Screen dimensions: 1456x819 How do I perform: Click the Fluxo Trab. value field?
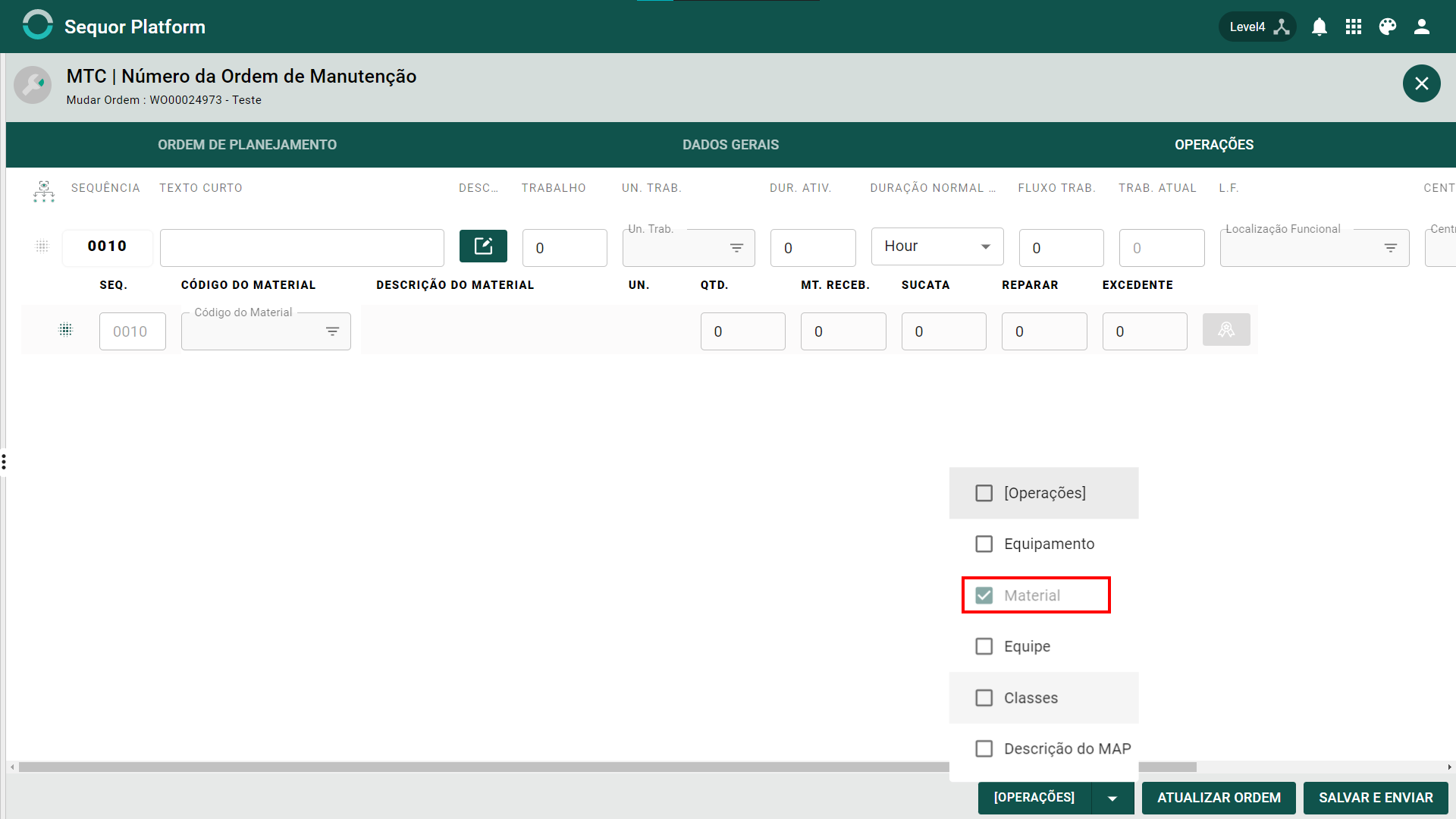(1062, 248)
